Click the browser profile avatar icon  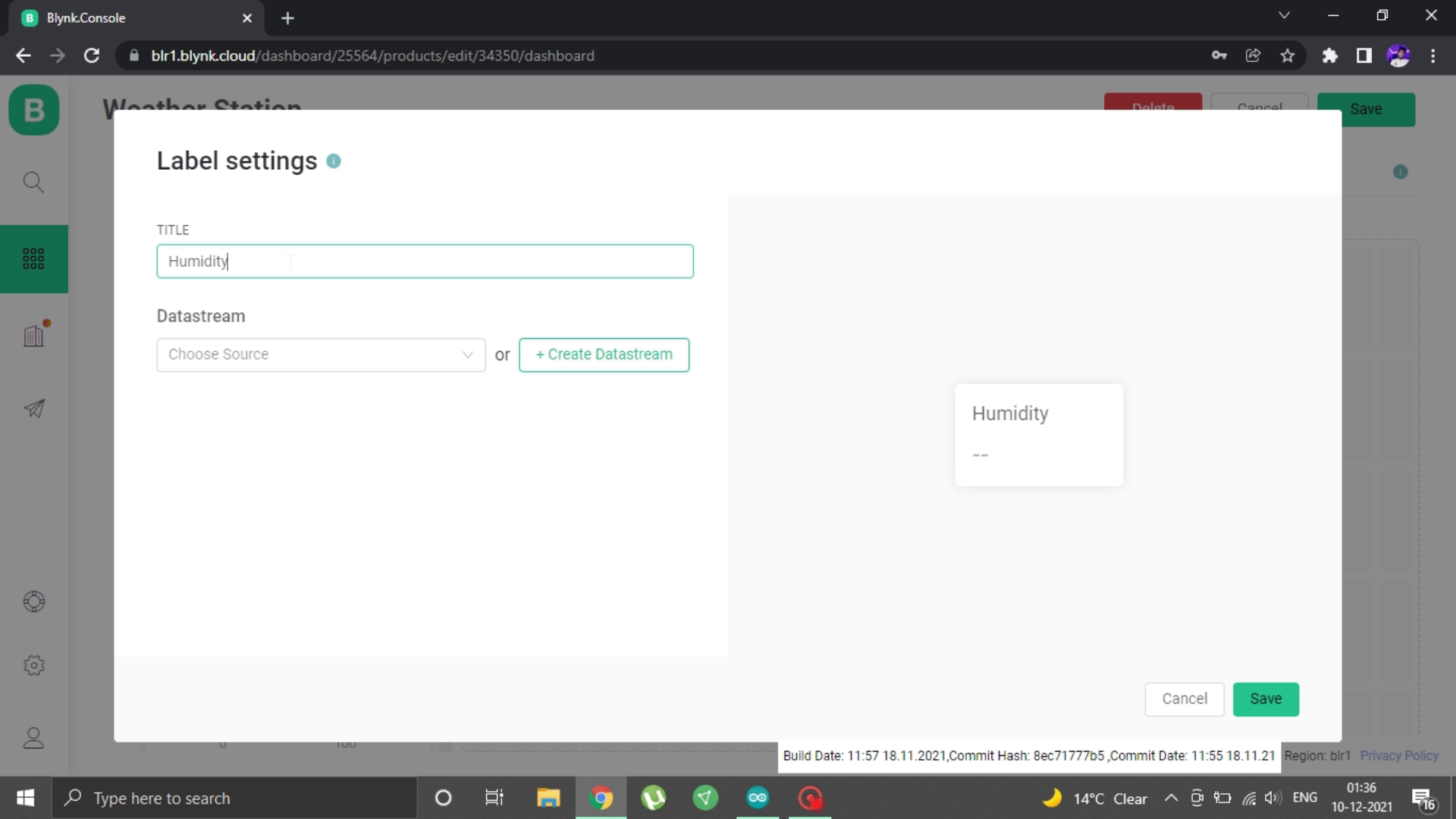pos(1399,55)
